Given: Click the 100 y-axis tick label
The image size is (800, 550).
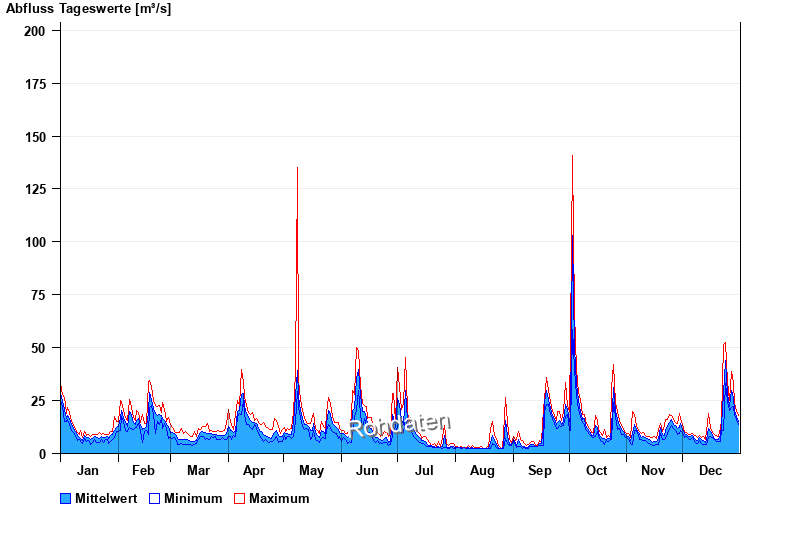Looking at the screenshot, I should pos(35,242).
